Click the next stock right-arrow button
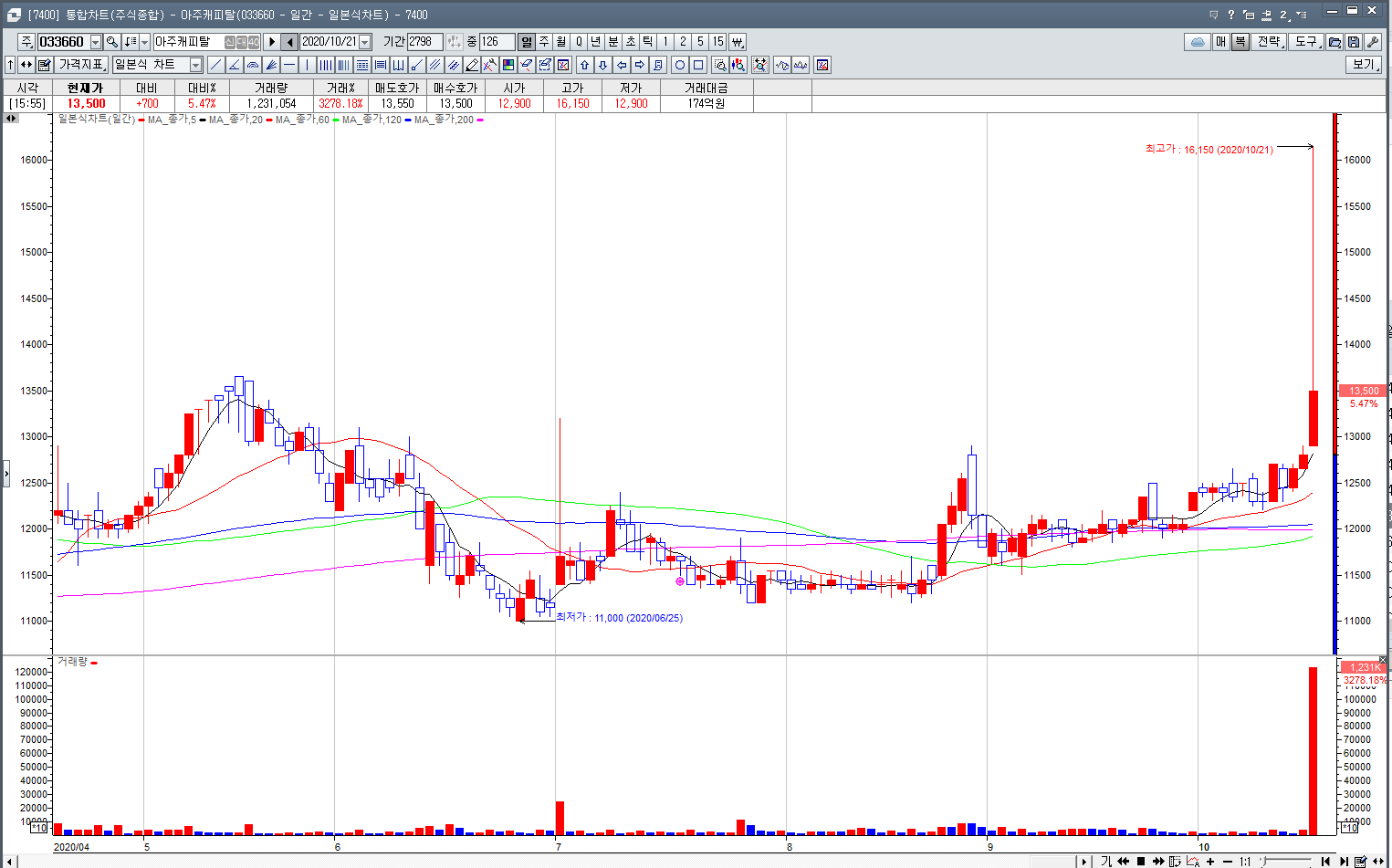 coord(272,42)
